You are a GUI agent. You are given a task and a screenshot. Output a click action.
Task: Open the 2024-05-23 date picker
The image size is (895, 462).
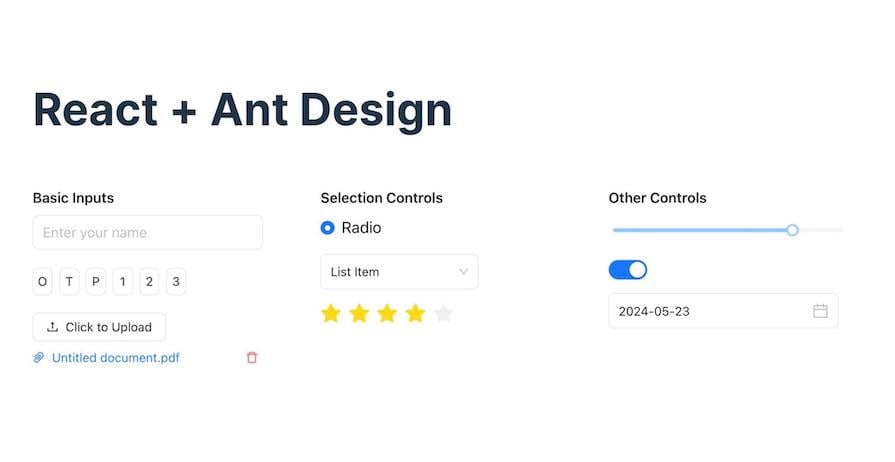coord(723,311)
